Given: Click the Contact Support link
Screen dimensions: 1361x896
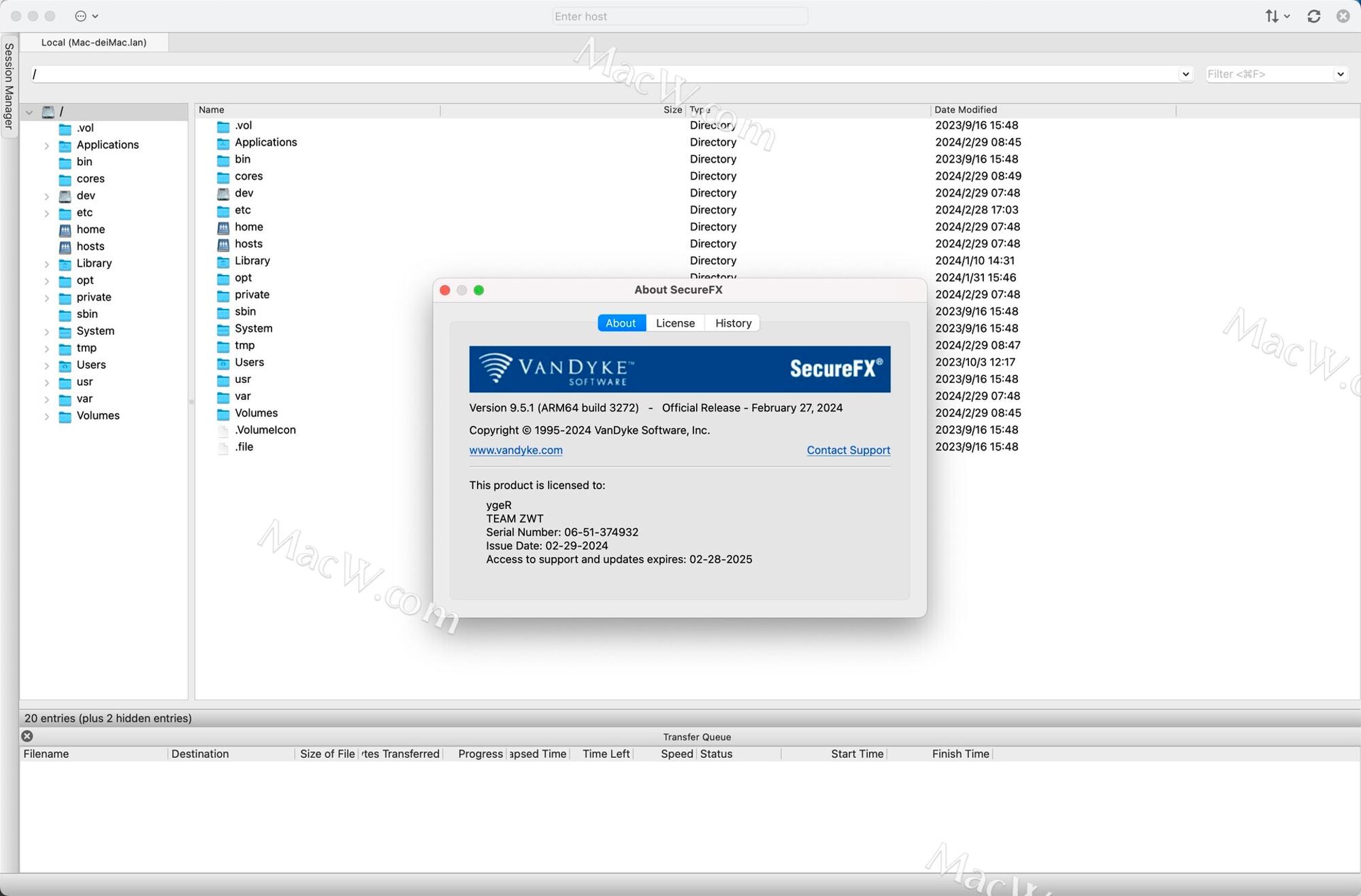Looking at the screenshot, I should click(848, 450).
